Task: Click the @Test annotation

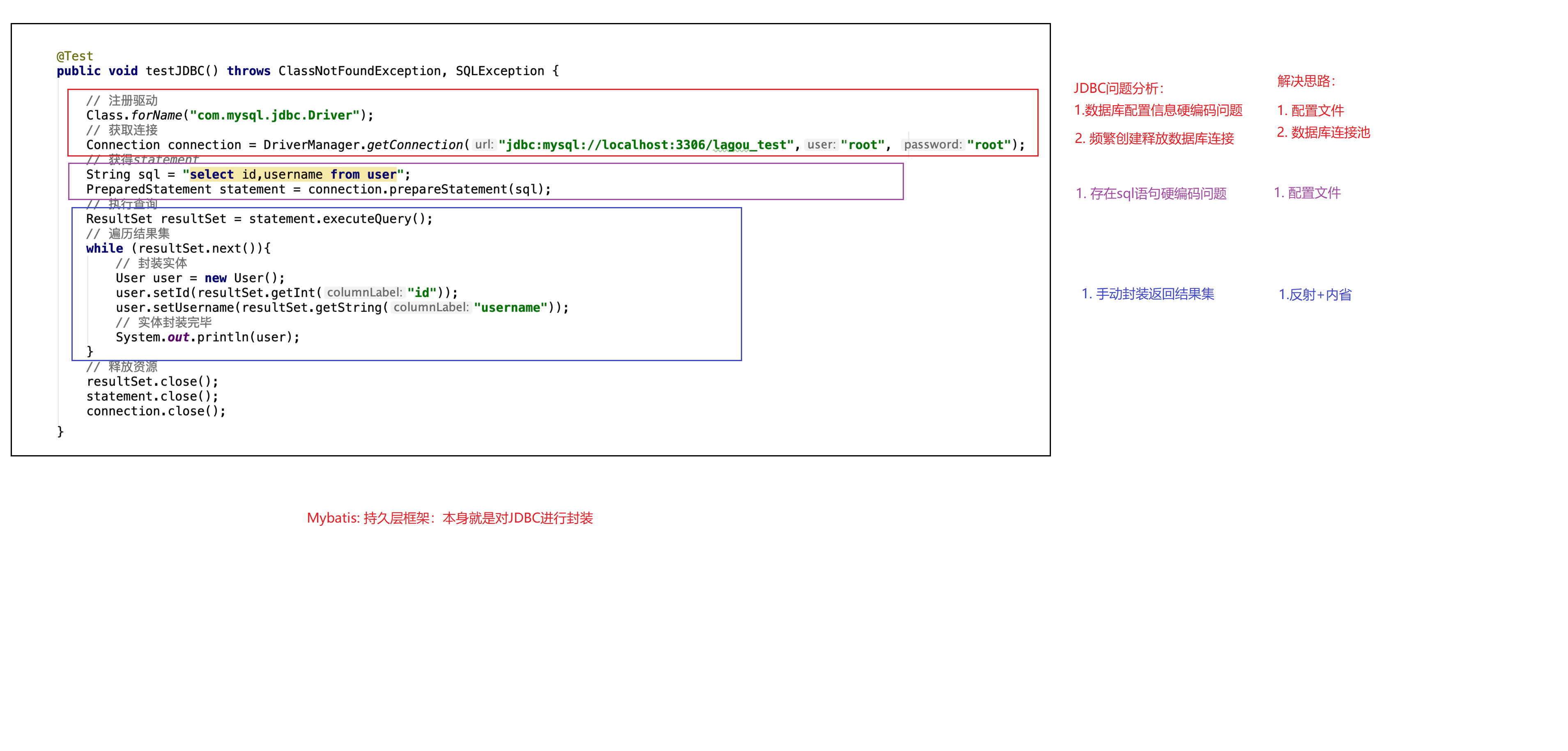Action: tap(74, 56)
